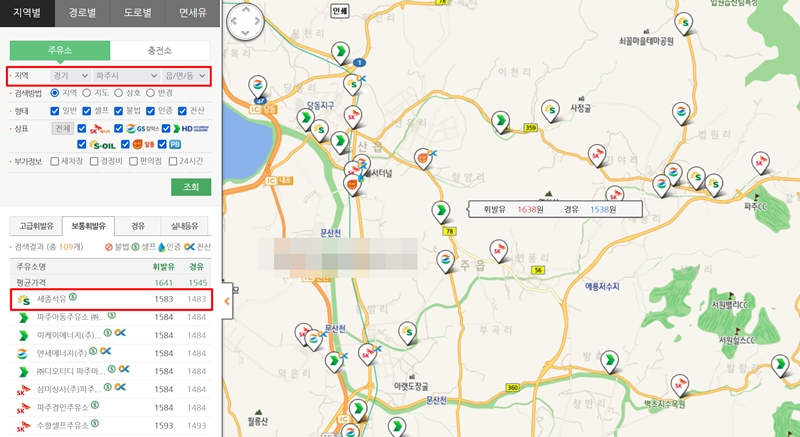Open the 수향셀프주유소 station entry
The height and width of the screenshot is (437, 800).
[x=111, y=425]
